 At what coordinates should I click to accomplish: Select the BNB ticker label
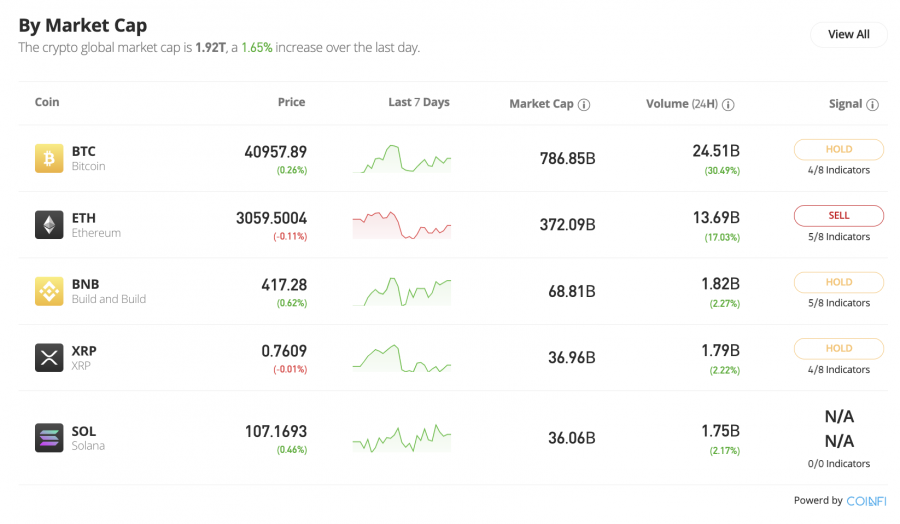(x=86, y=285)
